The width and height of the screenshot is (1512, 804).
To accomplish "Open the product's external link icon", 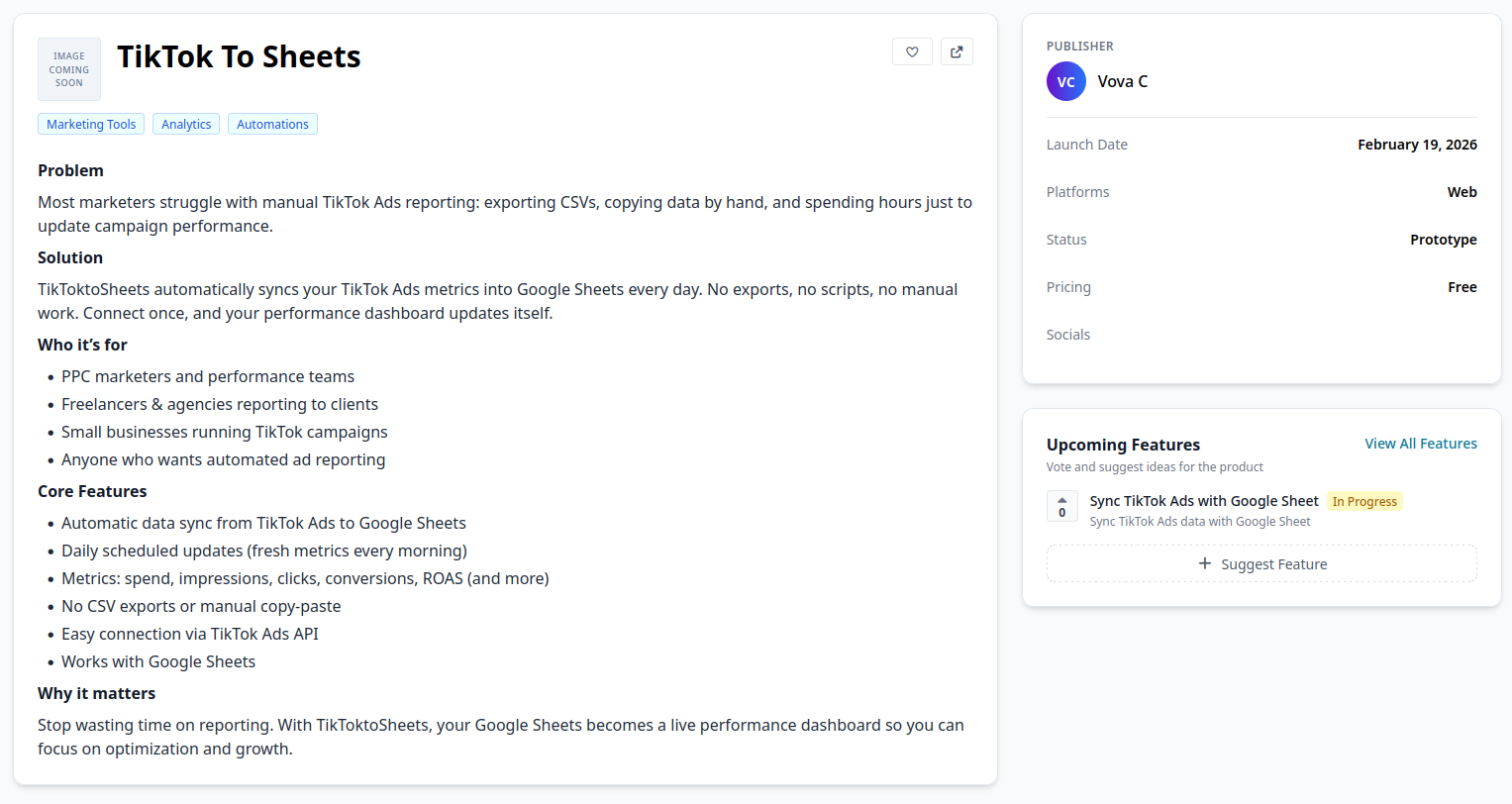I will pos(957,50).
